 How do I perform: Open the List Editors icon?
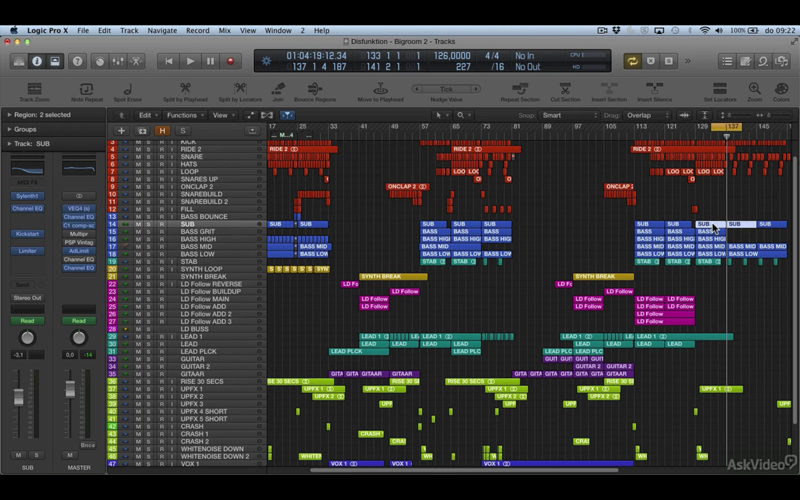click(727, 61)
